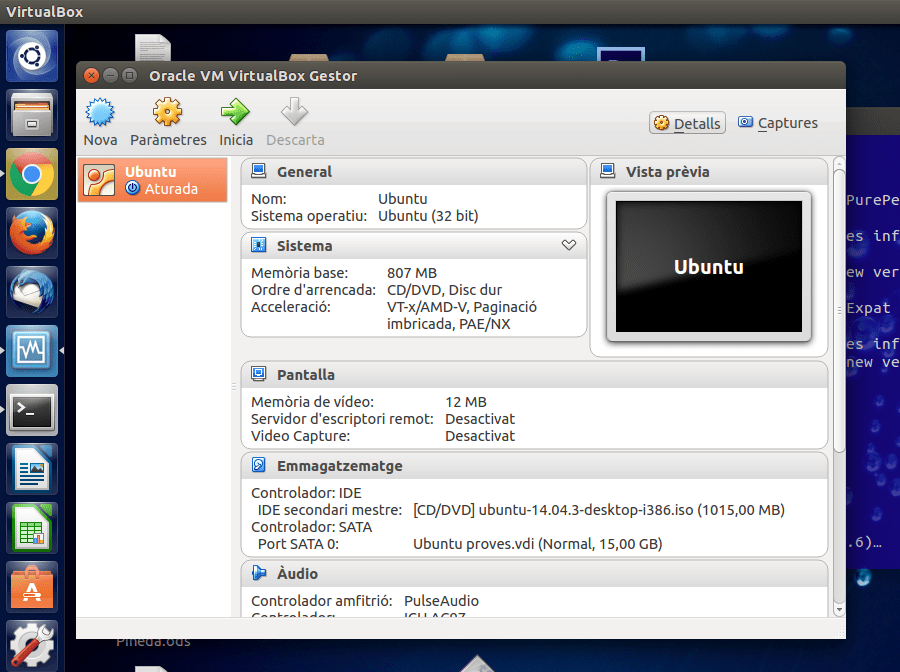Open the Files manager launcher icon
This screenshot has width=900, height=672.
(32, 115)
